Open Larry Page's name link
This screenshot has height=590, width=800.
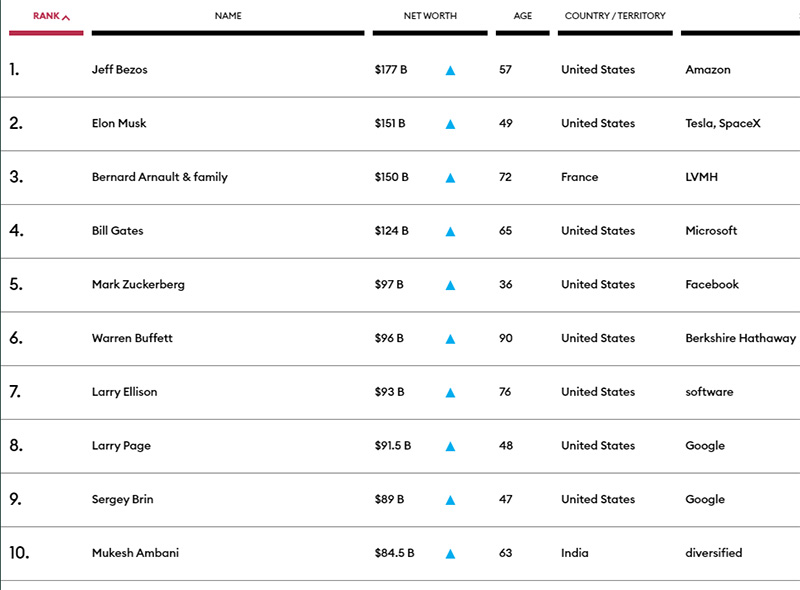pos(121,446)
